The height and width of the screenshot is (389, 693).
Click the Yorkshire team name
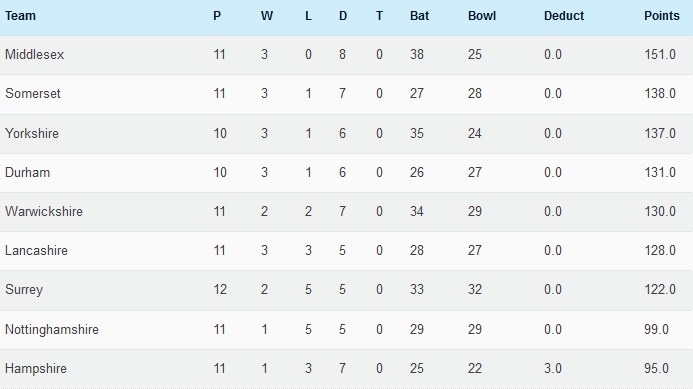point(32,133)
